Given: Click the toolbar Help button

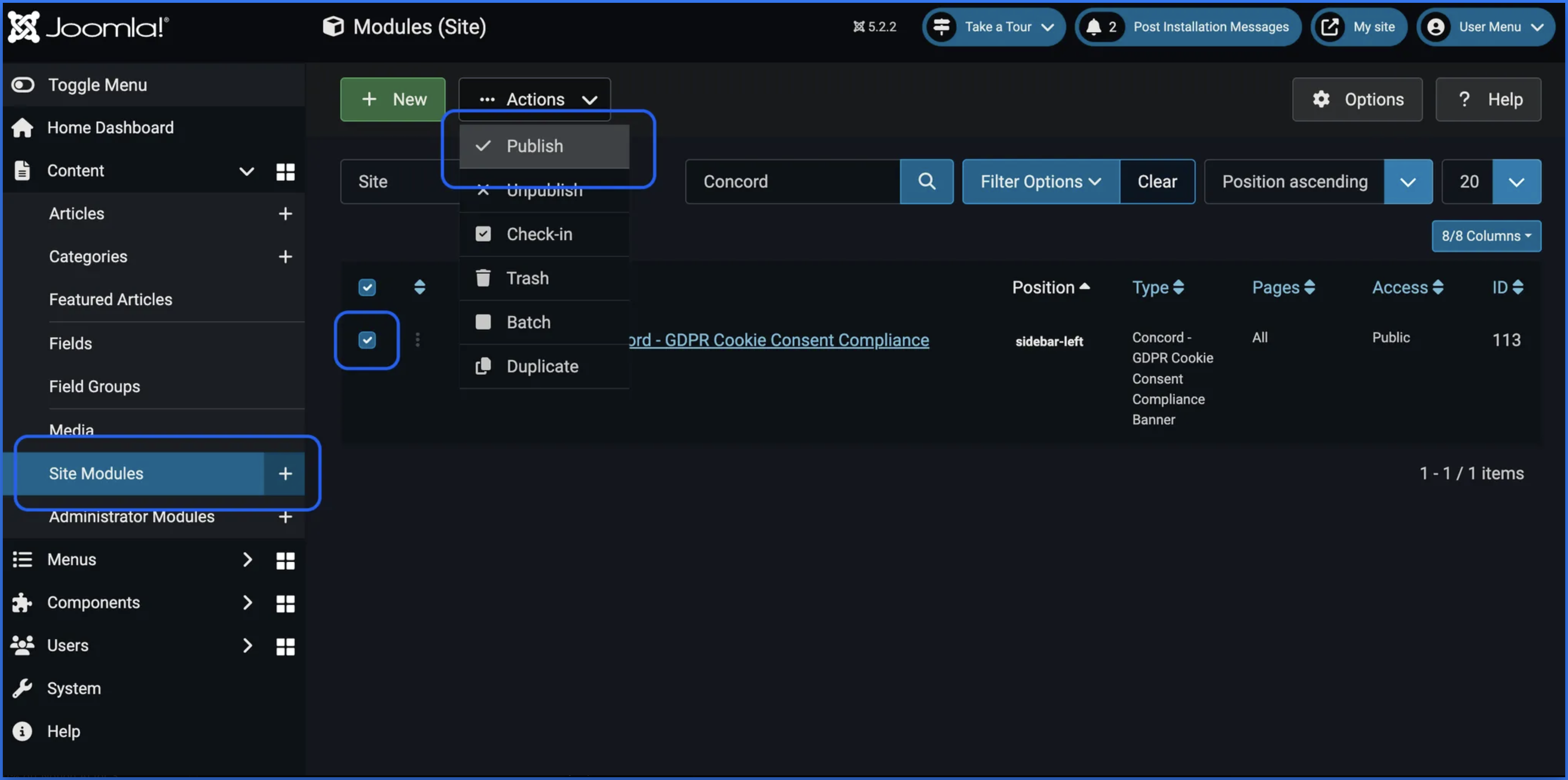Looking at the screenshot, I should pos(1488,99).
